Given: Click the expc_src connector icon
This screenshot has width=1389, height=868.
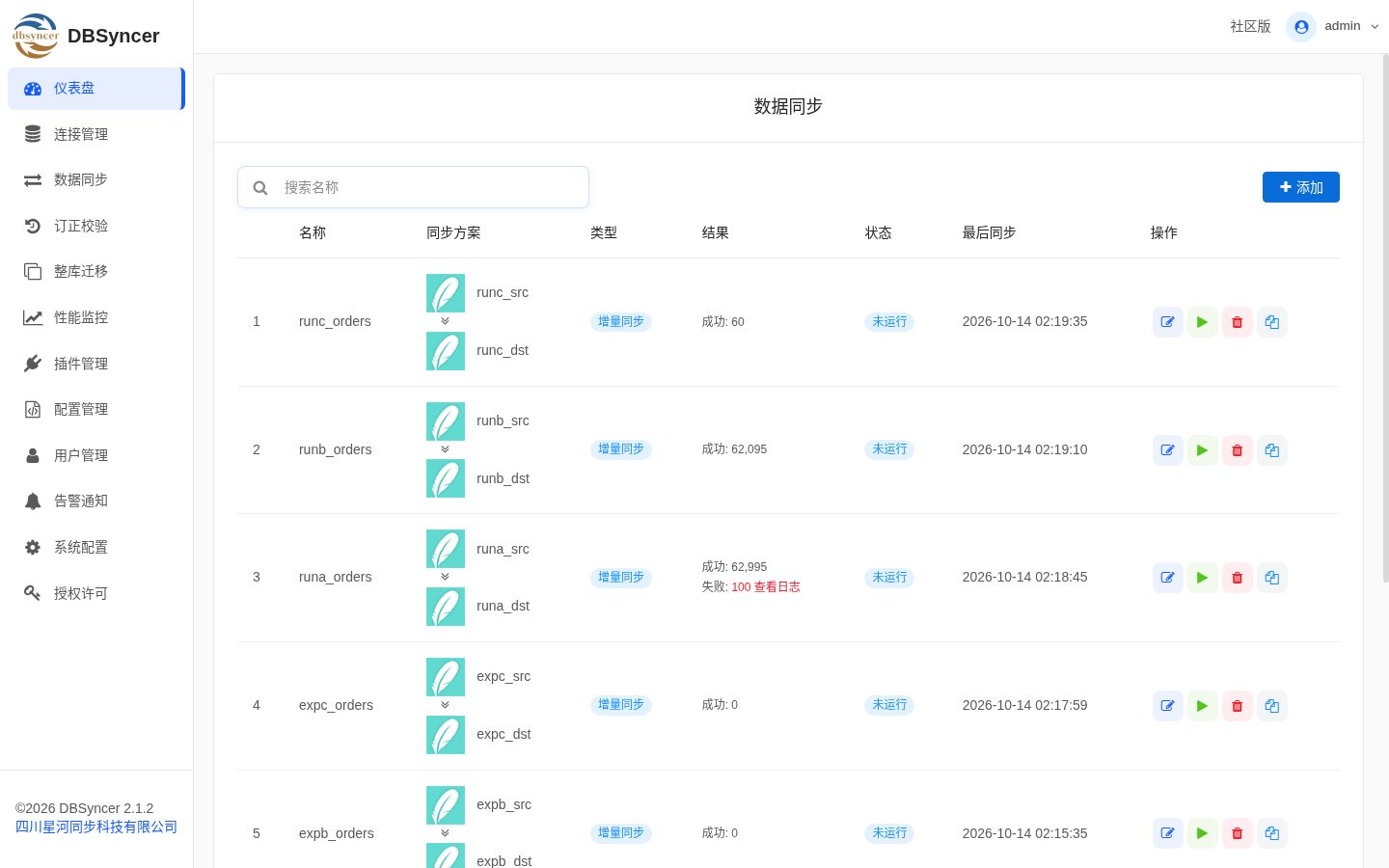Looking at the screenshot, I should point(446,677).
